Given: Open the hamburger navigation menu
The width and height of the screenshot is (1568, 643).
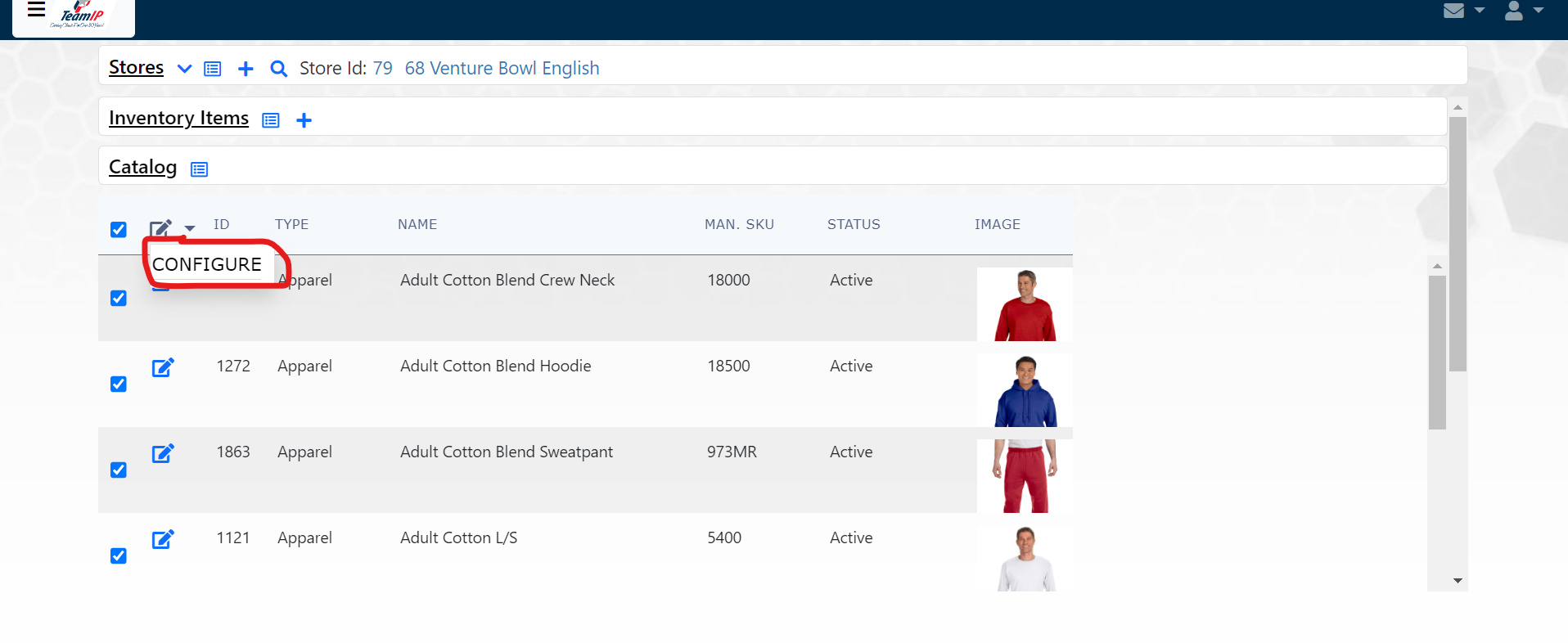Looking at the screenshot, I should pyautogui.click(x=36, y=10).
